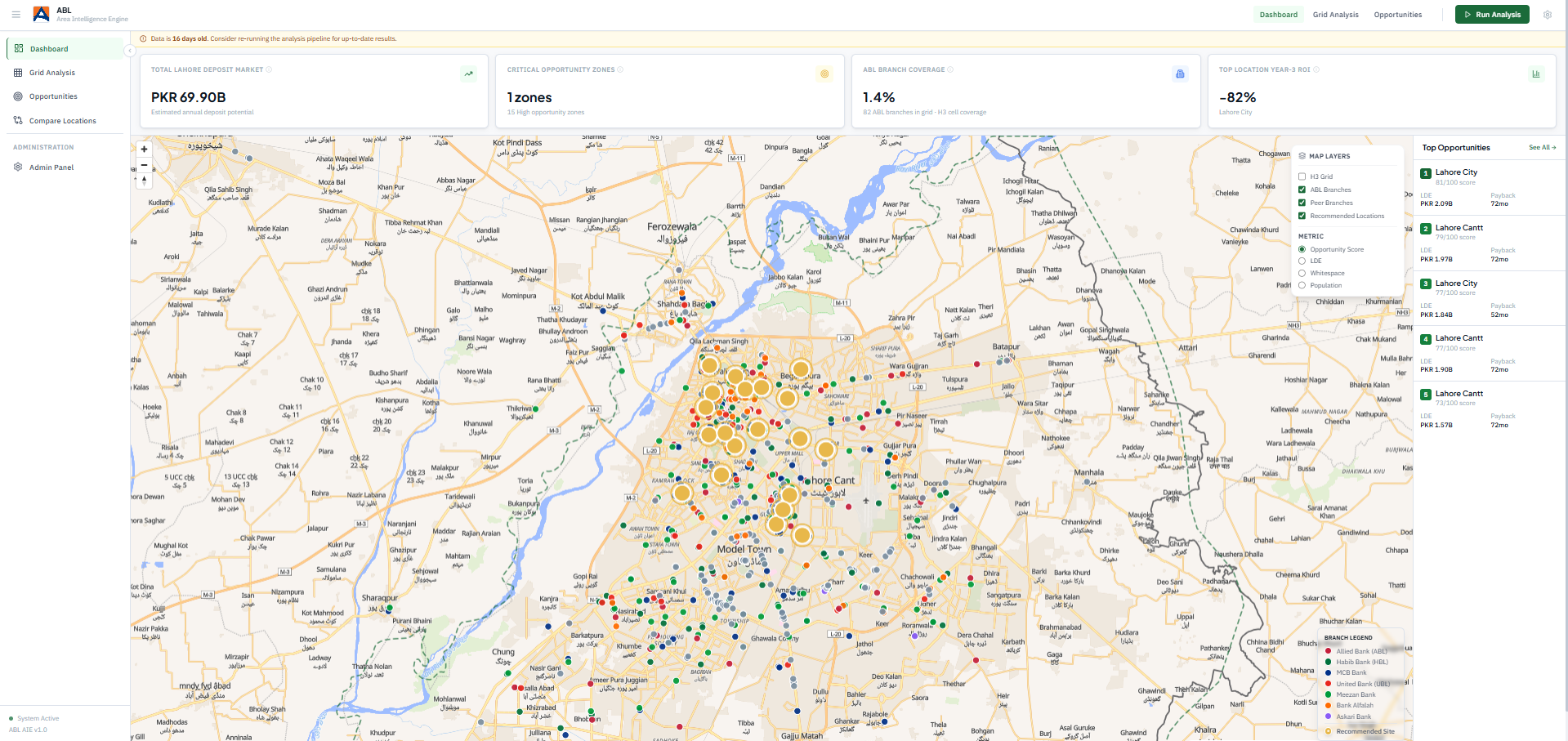Open the Lahore Cantt opportunity with 79/100 score
This screenshot has height=741, width=1568.
(x=1488, y=243)
